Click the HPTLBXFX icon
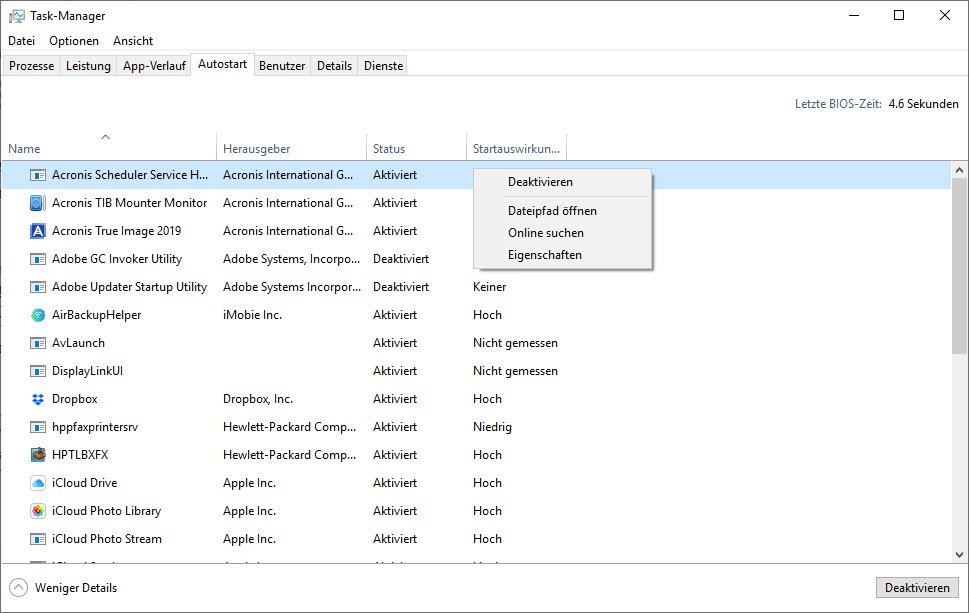The width and height of the screenshot is (969, 613). [38, 455]
